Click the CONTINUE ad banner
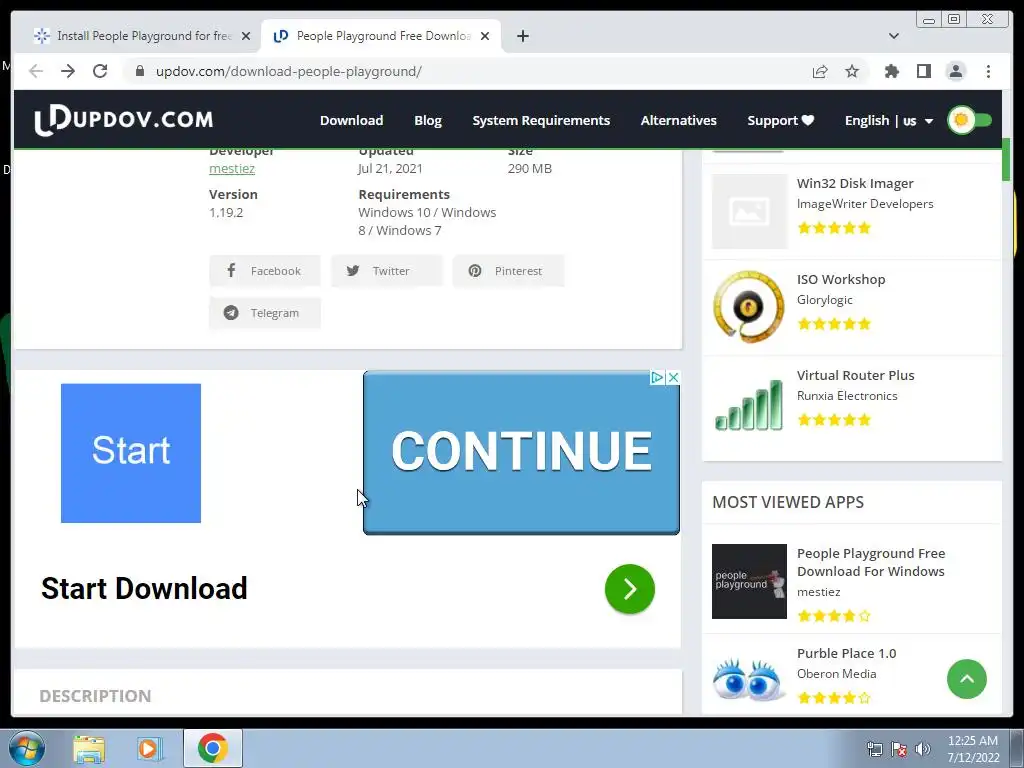1024x768 pixels. pyautogui.click(x=521, y=453)
